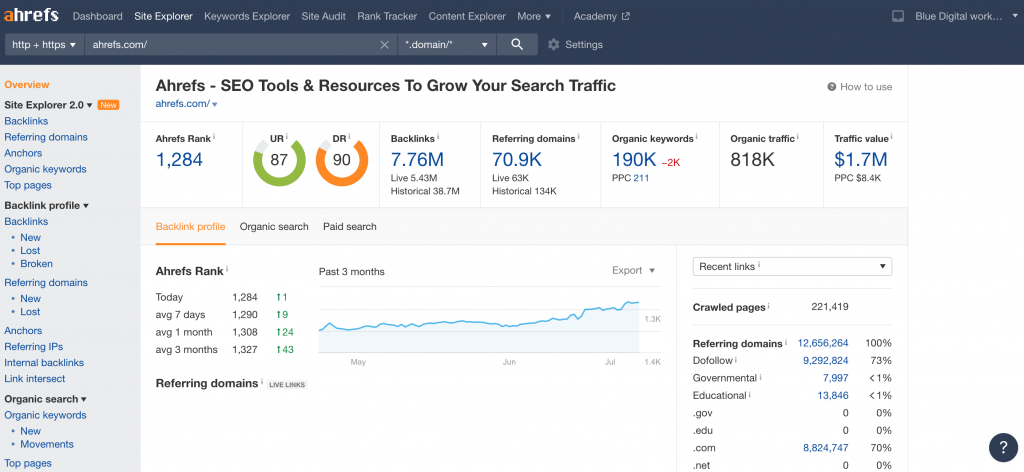Click the $1.7M traffic value
The height and width of the screenshot is (472, 1024).
tap(861, 159)
